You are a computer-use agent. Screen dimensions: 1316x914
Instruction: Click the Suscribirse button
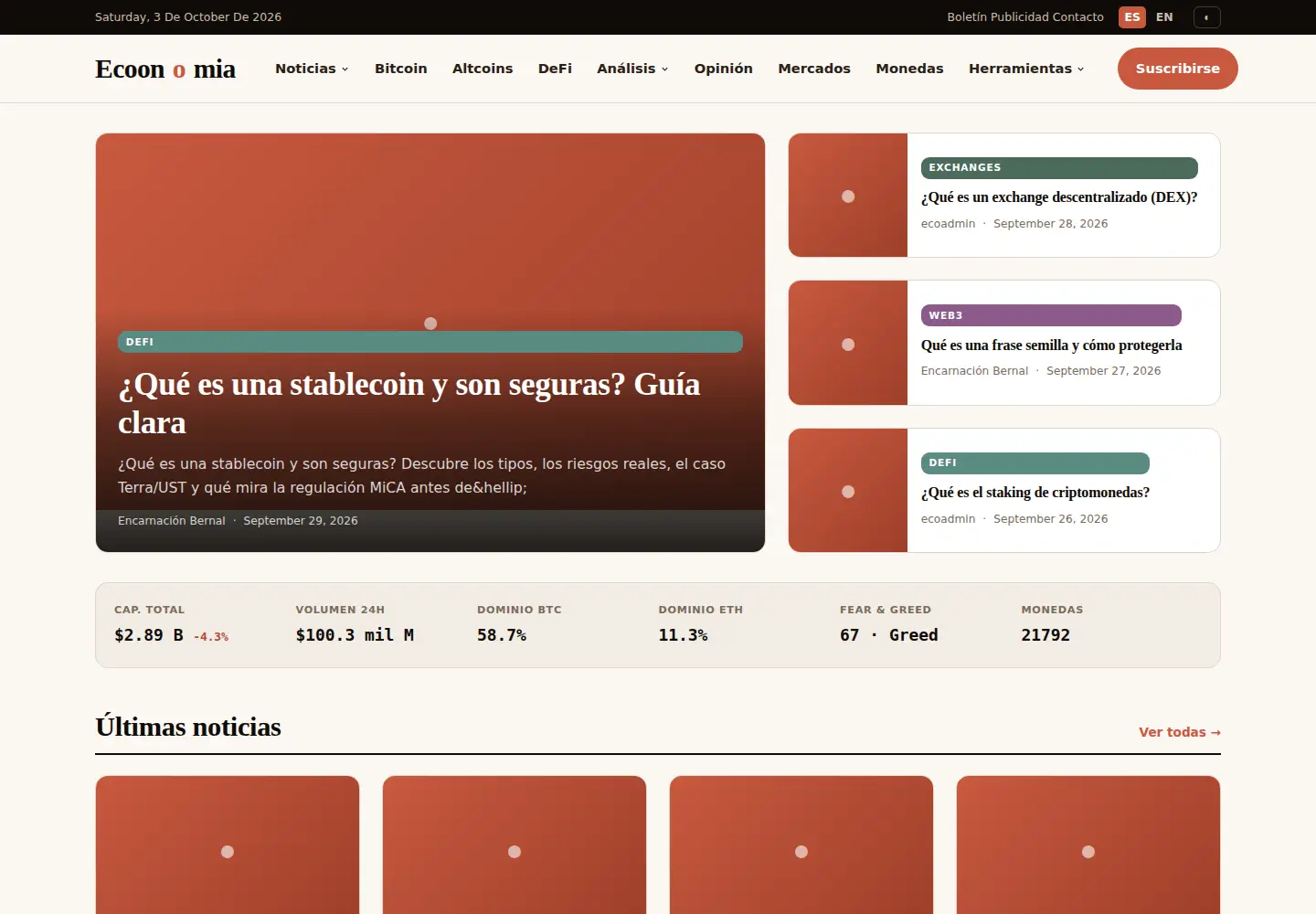tap(1177, 69)
